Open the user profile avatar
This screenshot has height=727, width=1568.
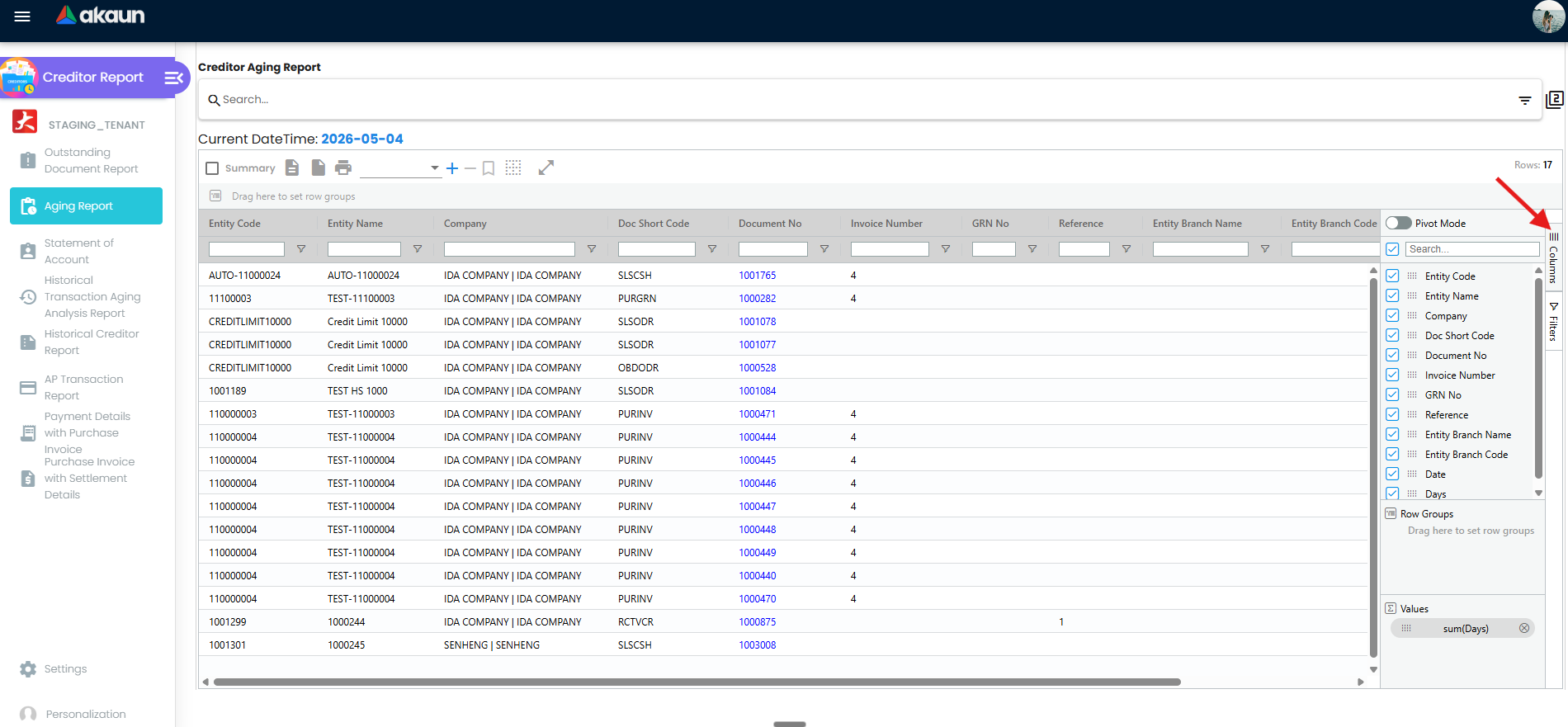pos(1548,17)
